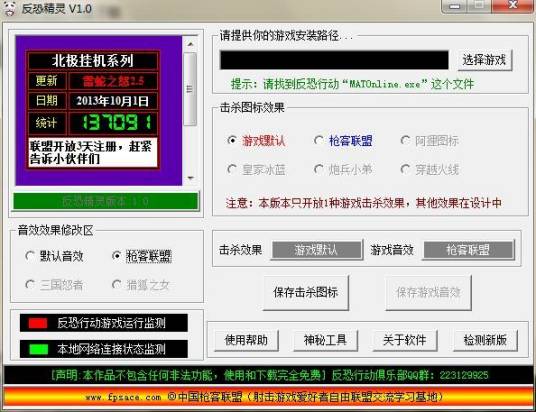Open the 神秘工具 button
536x412 pixels.
(x=326, y=341)
